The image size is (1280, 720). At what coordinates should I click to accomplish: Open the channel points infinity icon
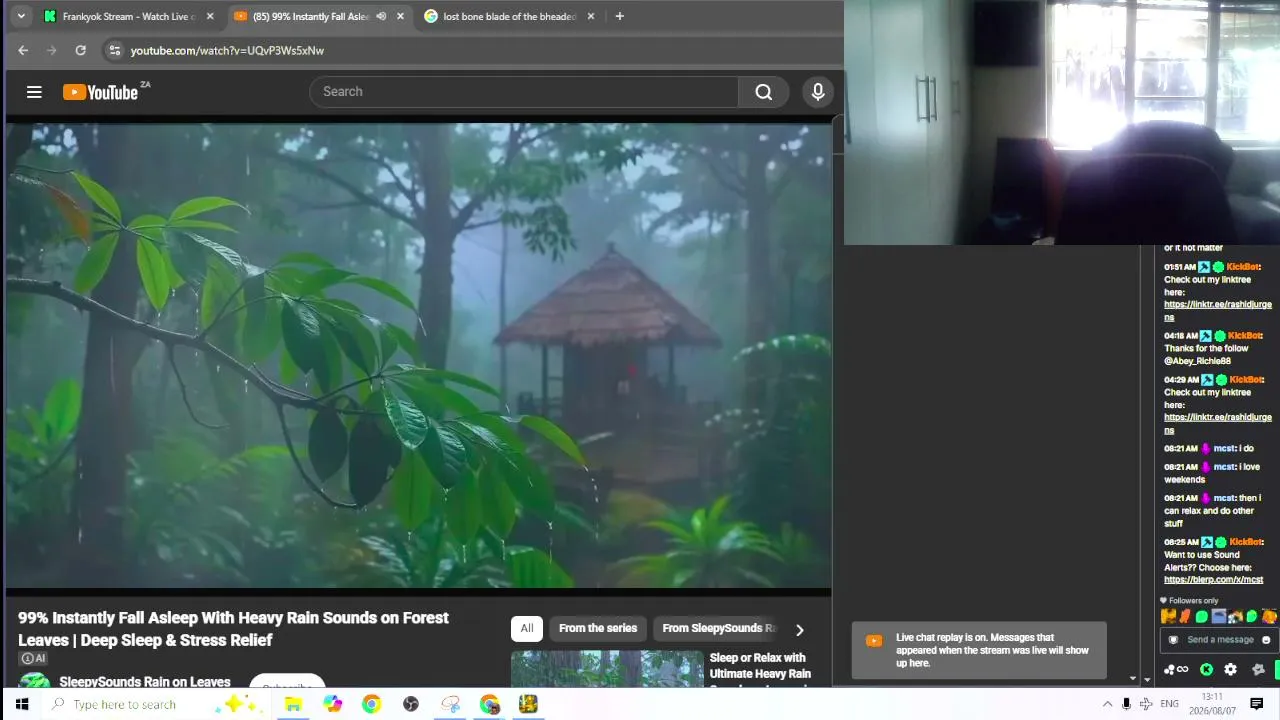click(x=1176, y=669)
